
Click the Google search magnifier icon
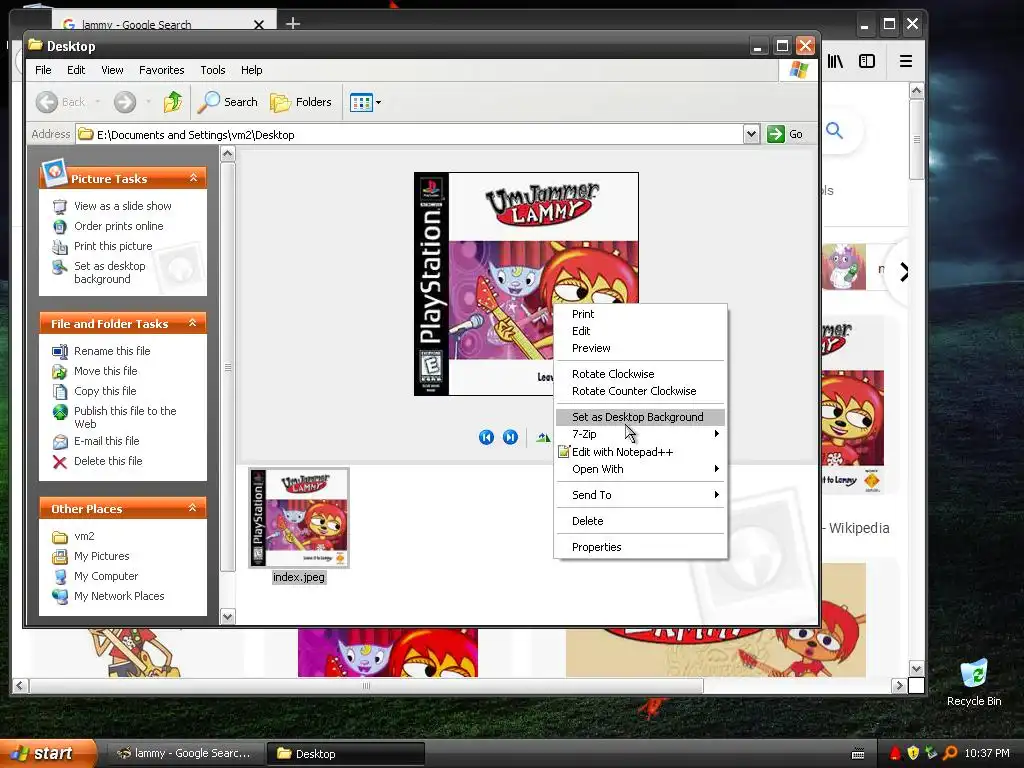click(835, 131)
